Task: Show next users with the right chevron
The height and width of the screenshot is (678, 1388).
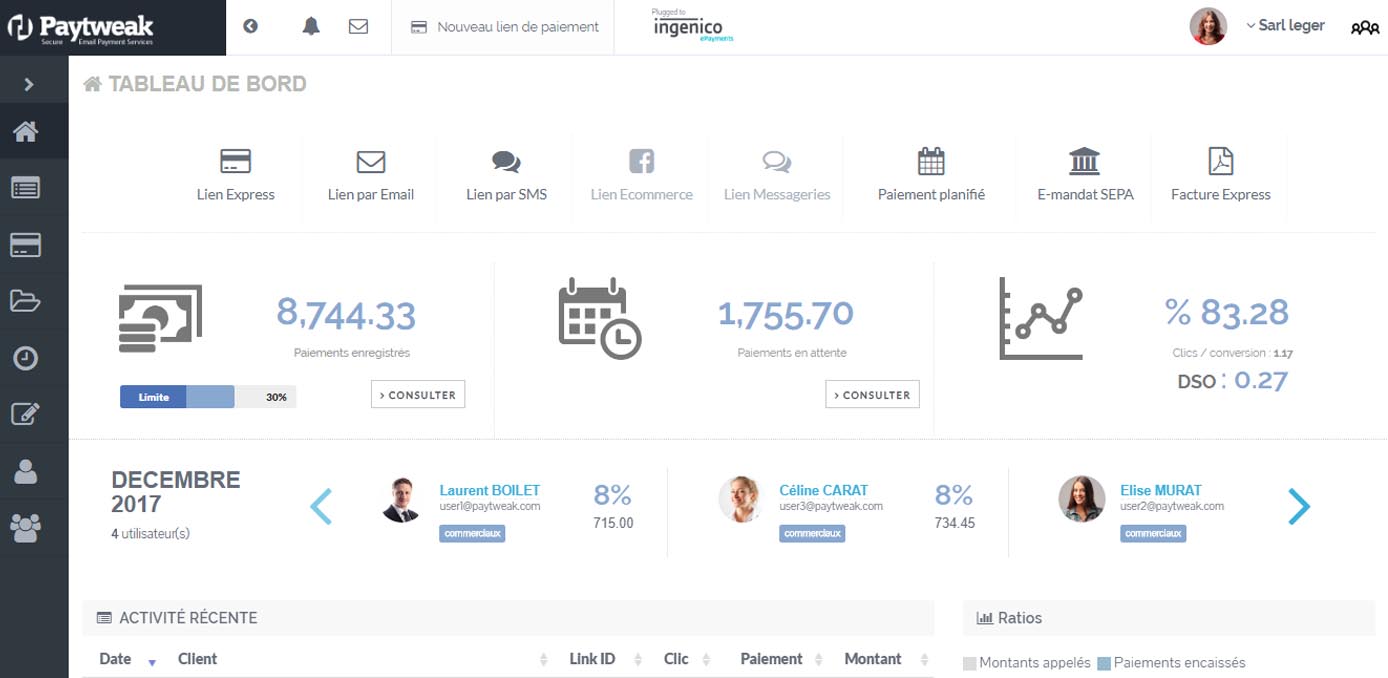Action: pyautogui.click(x=1300, y=507)
